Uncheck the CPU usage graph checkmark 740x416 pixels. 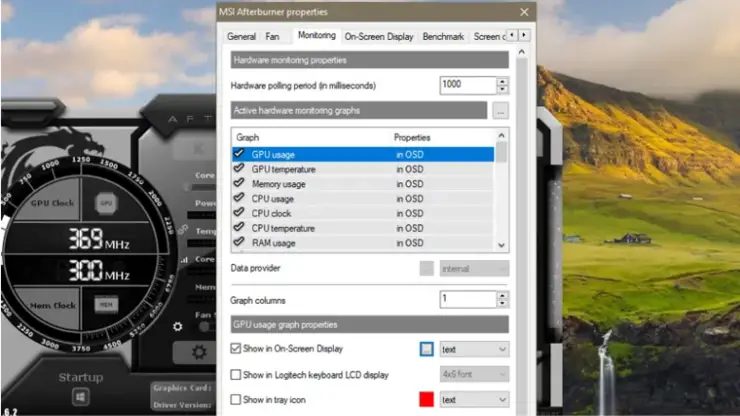point(239,197)
